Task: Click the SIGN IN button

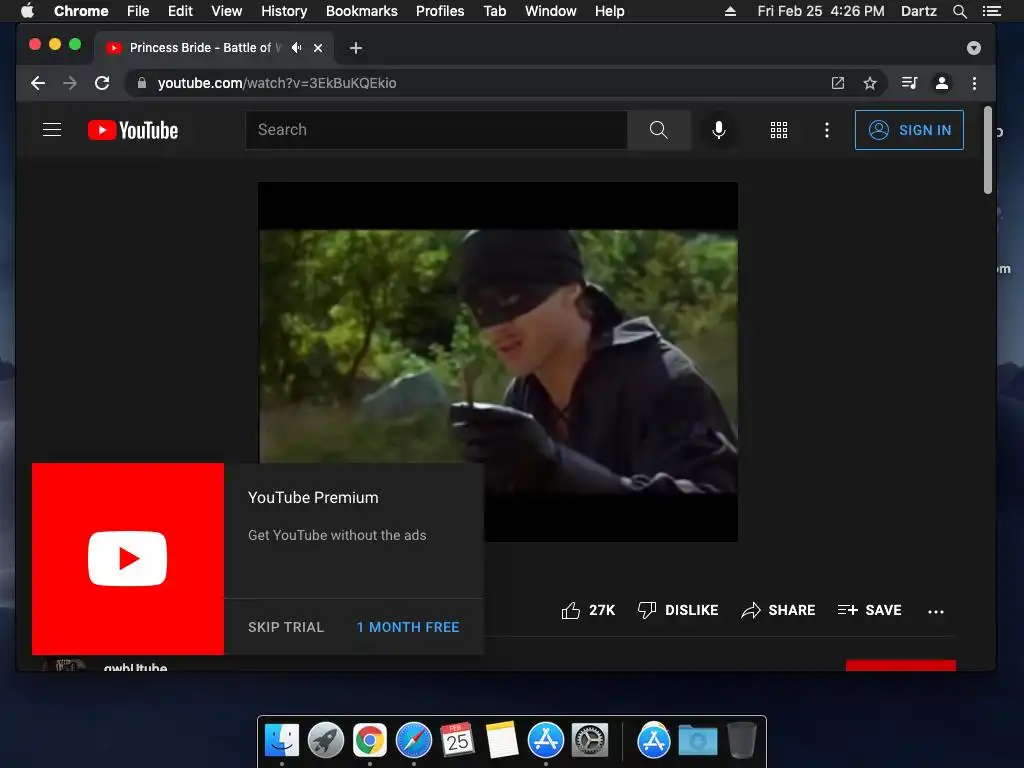Action: (909, 130)
